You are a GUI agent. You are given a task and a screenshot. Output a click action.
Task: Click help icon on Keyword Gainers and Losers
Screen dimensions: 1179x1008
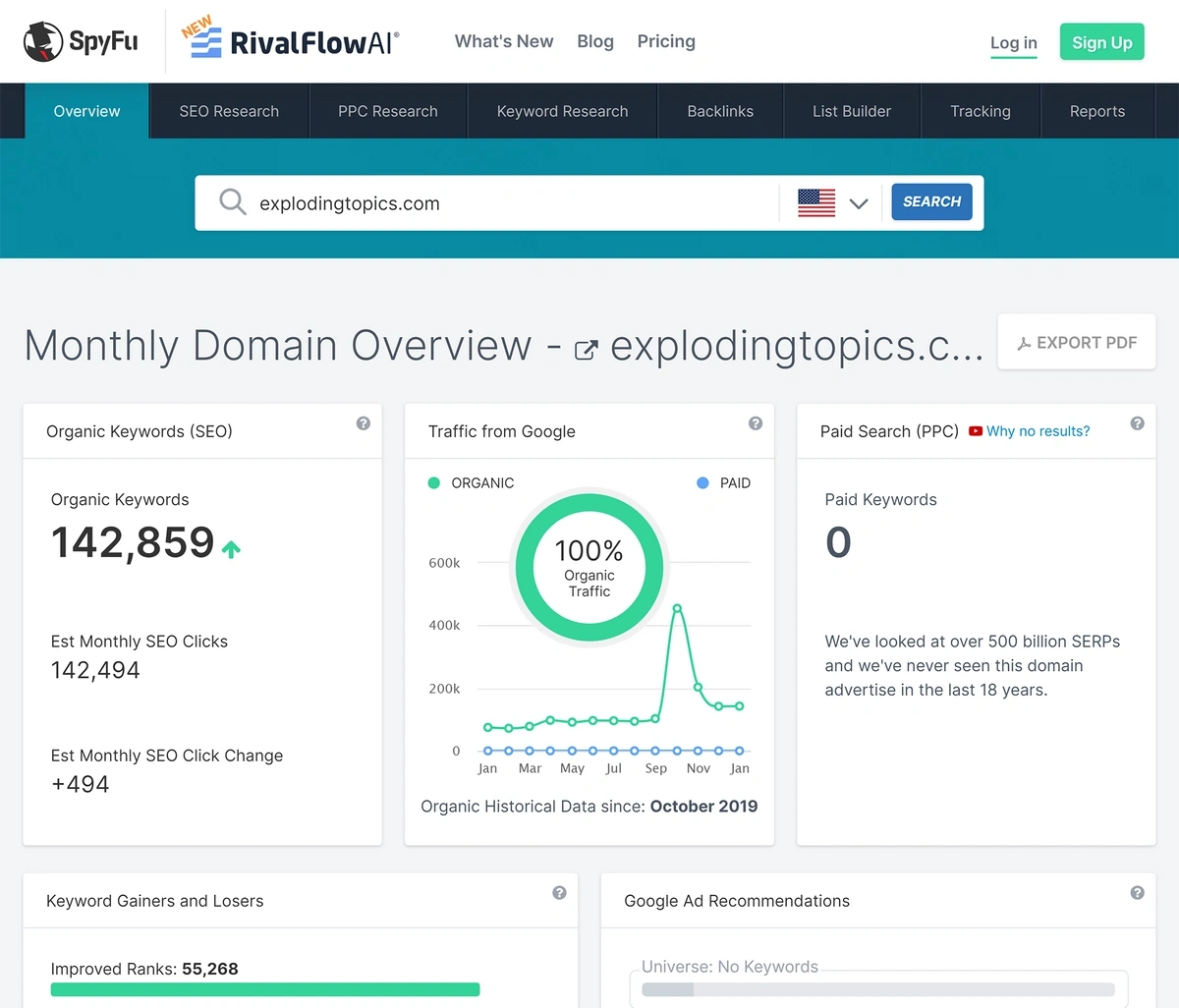559,893
